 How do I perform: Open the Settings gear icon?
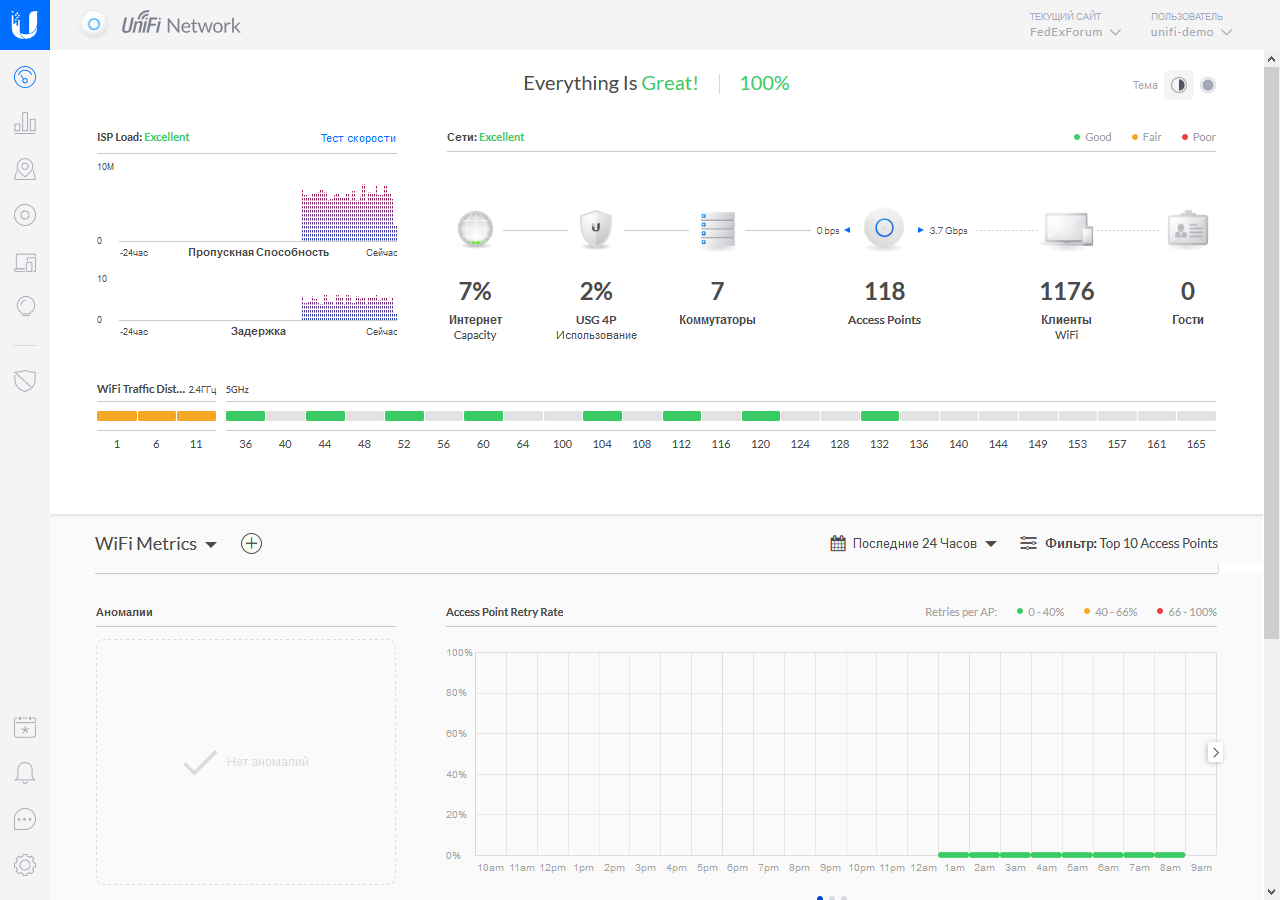pos(25,865)
